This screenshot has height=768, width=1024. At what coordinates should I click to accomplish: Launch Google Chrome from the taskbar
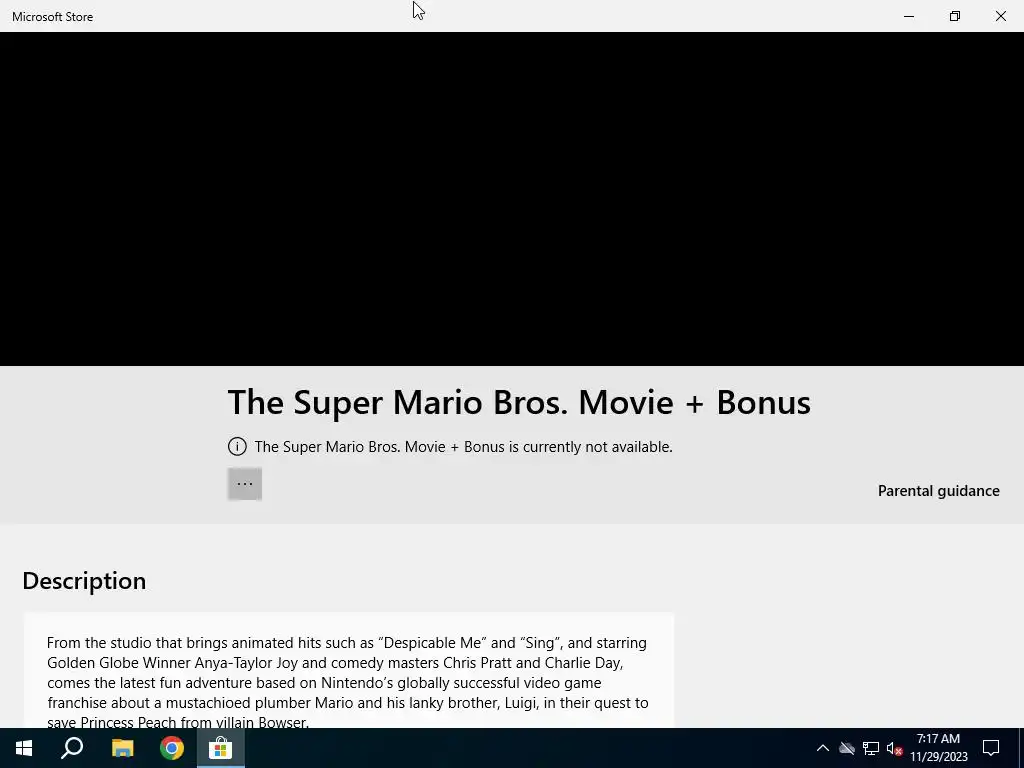pyautogui.click(x=172, y=748)
